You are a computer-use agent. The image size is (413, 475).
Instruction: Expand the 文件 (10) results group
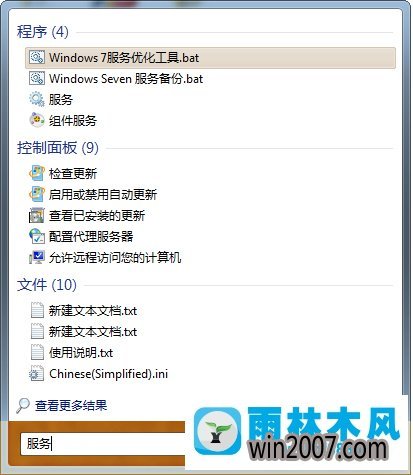pos(47,285)
